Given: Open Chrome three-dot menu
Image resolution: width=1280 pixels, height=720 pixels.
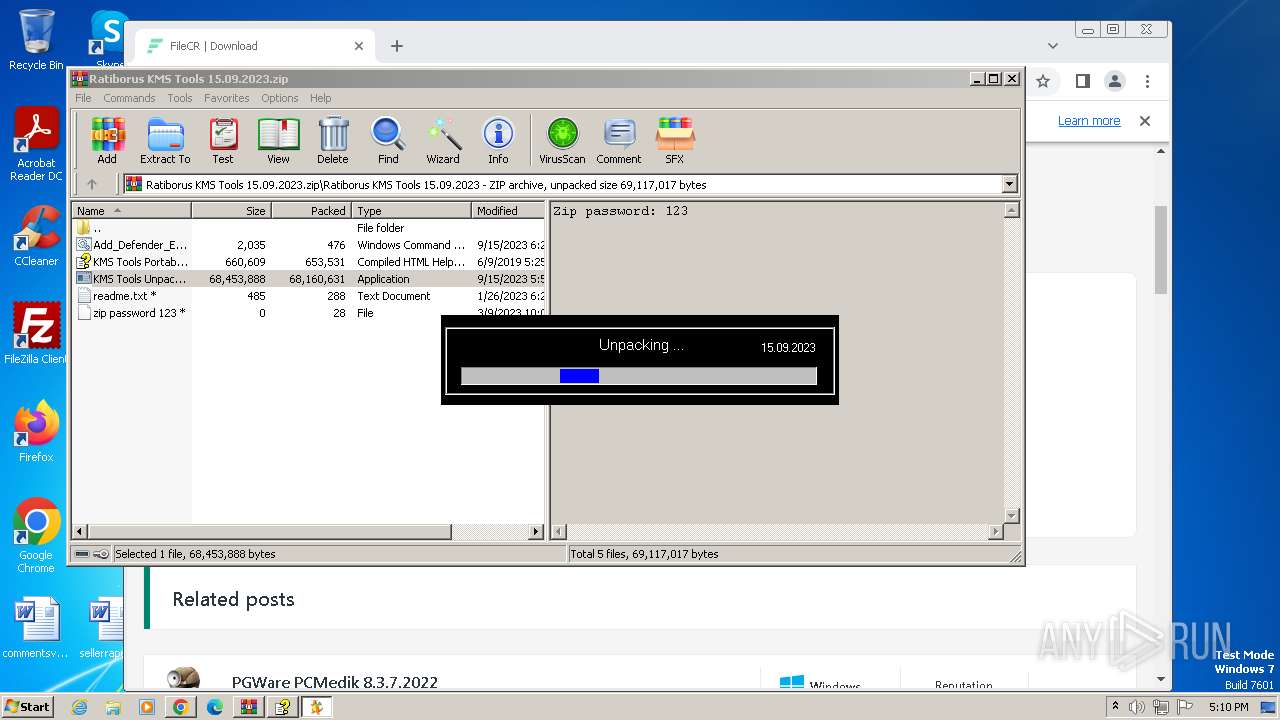Looking at the screenshot, I should (x=1148, y=81).
